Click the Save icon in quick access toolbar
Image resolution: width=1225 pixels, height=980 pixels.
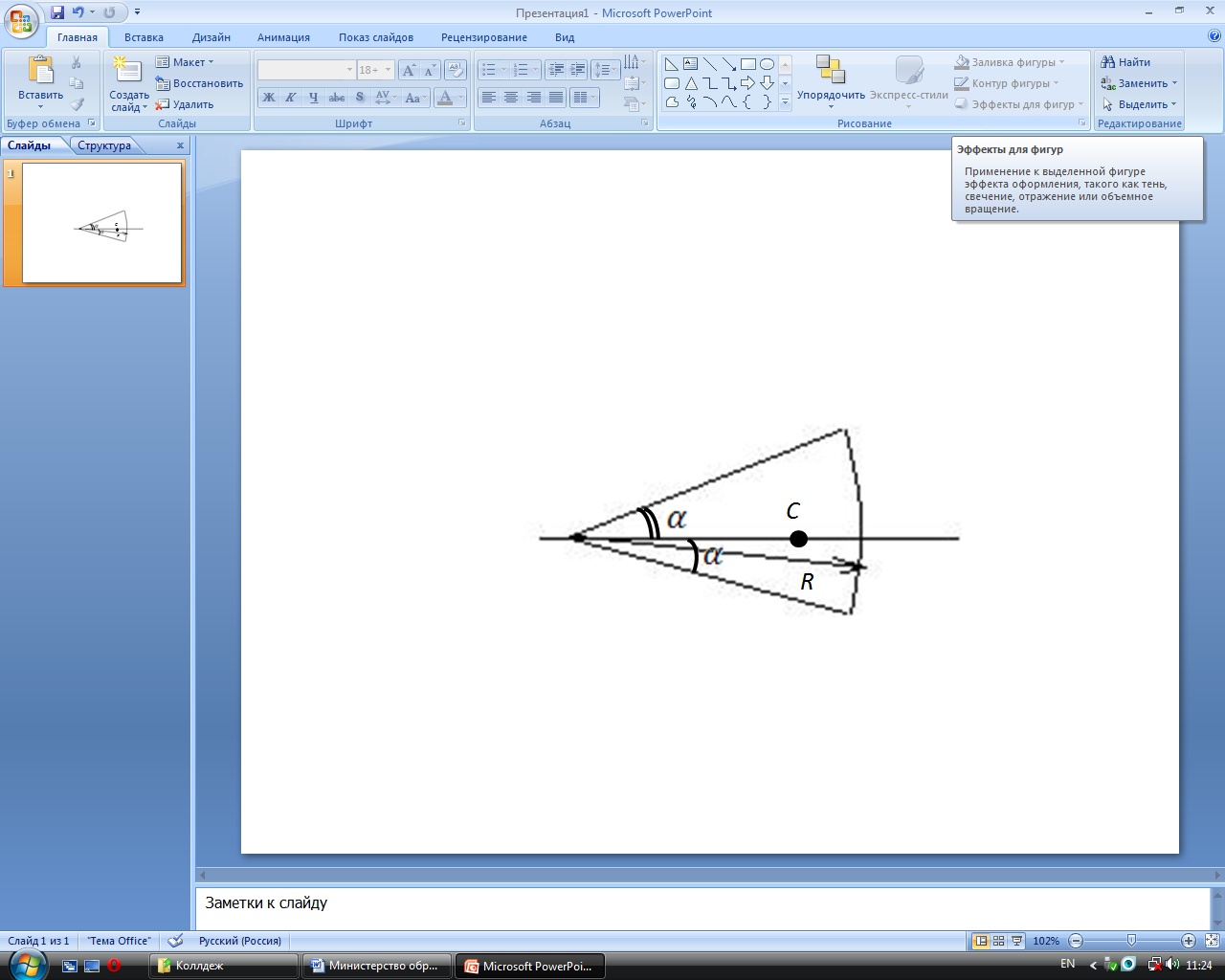coord(57,12)
